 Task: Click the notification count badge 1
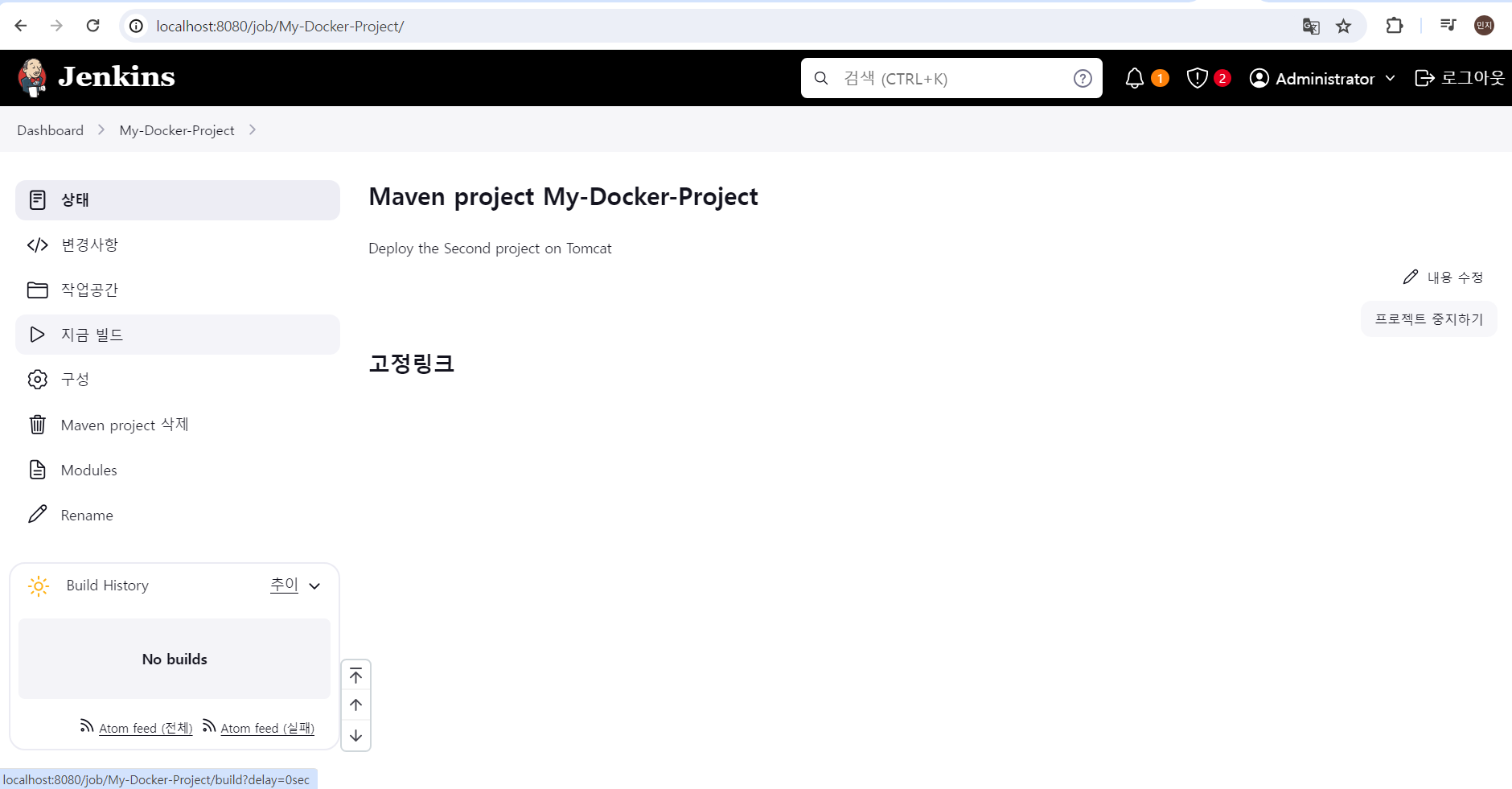tap(1160, 78)
